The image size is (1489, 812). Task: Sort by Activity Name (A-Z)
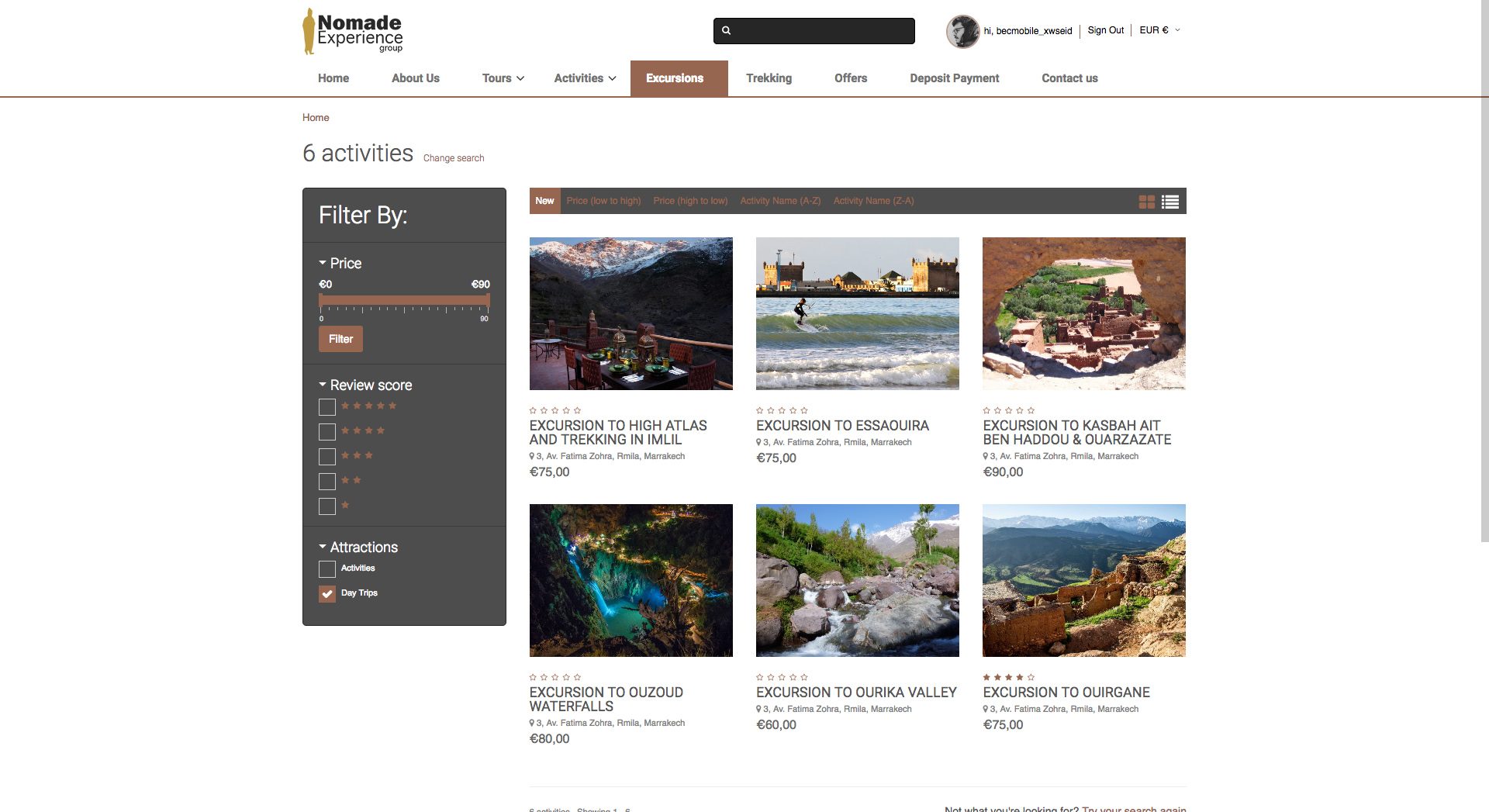[780, 201]
